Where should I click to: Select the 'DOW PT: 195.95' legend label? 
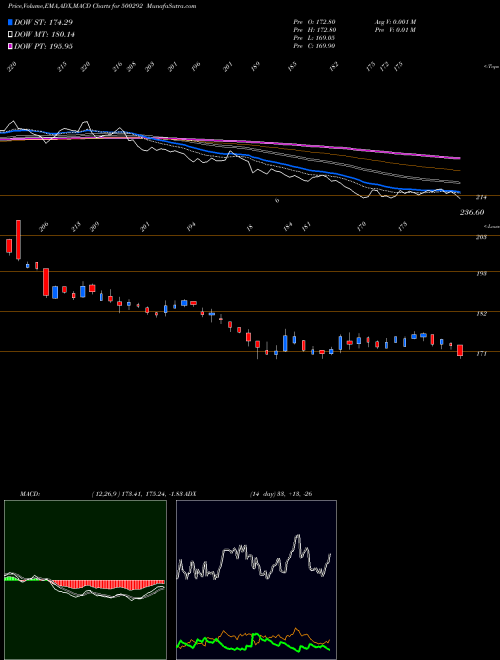point(43,46)
